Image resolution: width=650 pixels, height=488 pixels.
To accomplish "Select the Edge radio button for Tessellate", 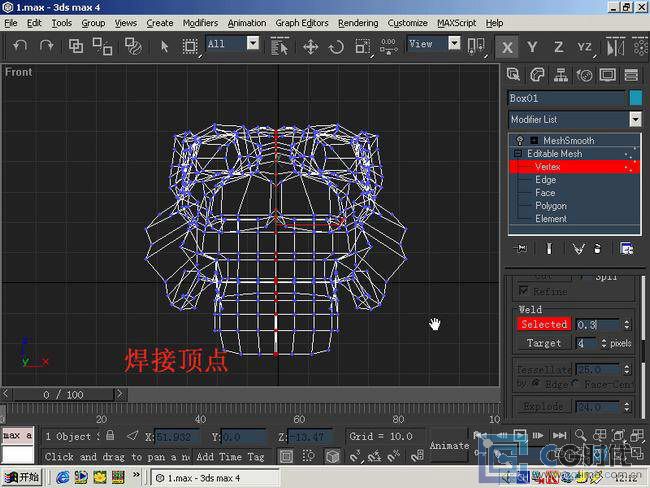I will point(536,383).
